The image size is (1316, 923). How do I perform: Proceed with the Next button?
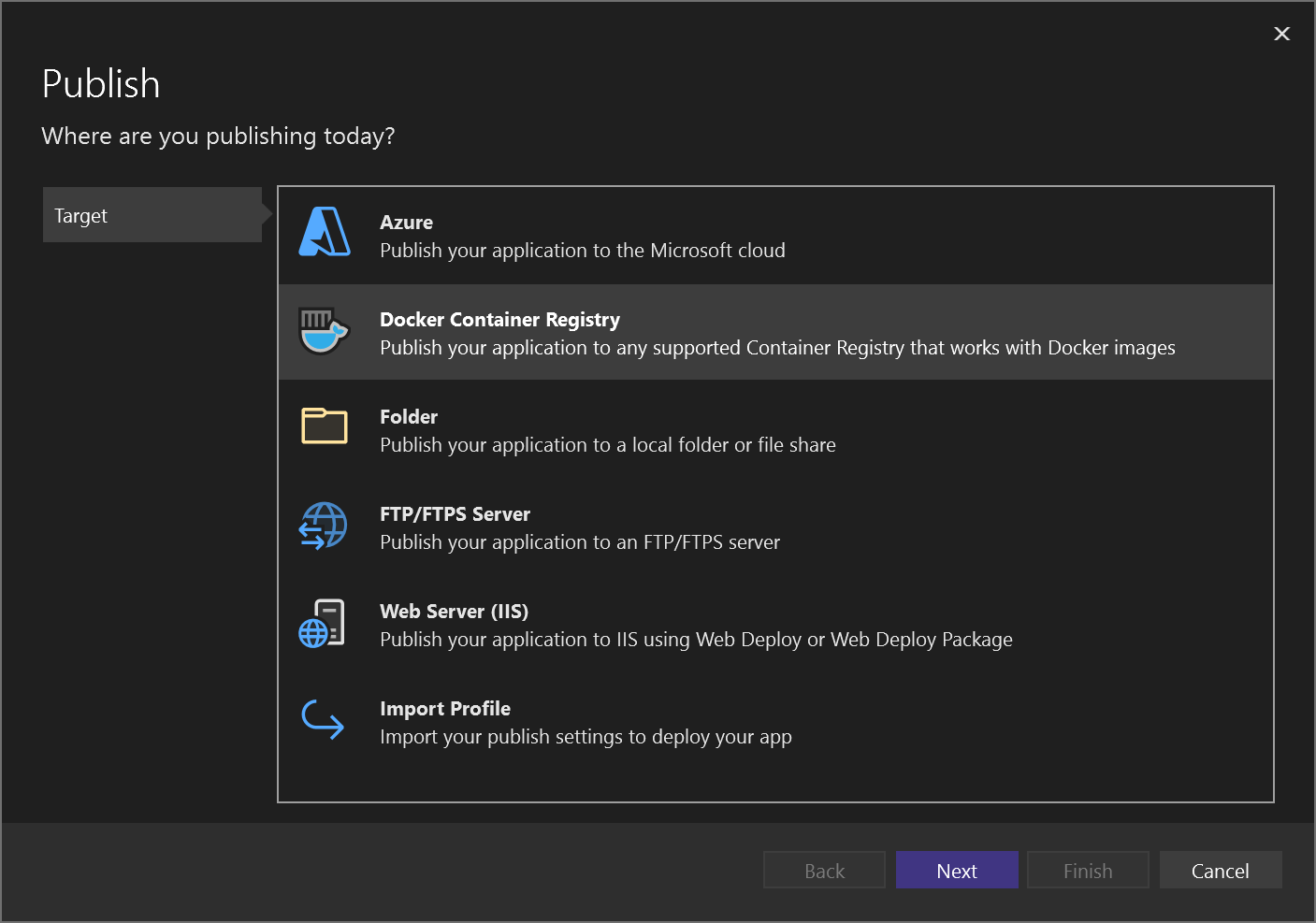coord(957,870)
